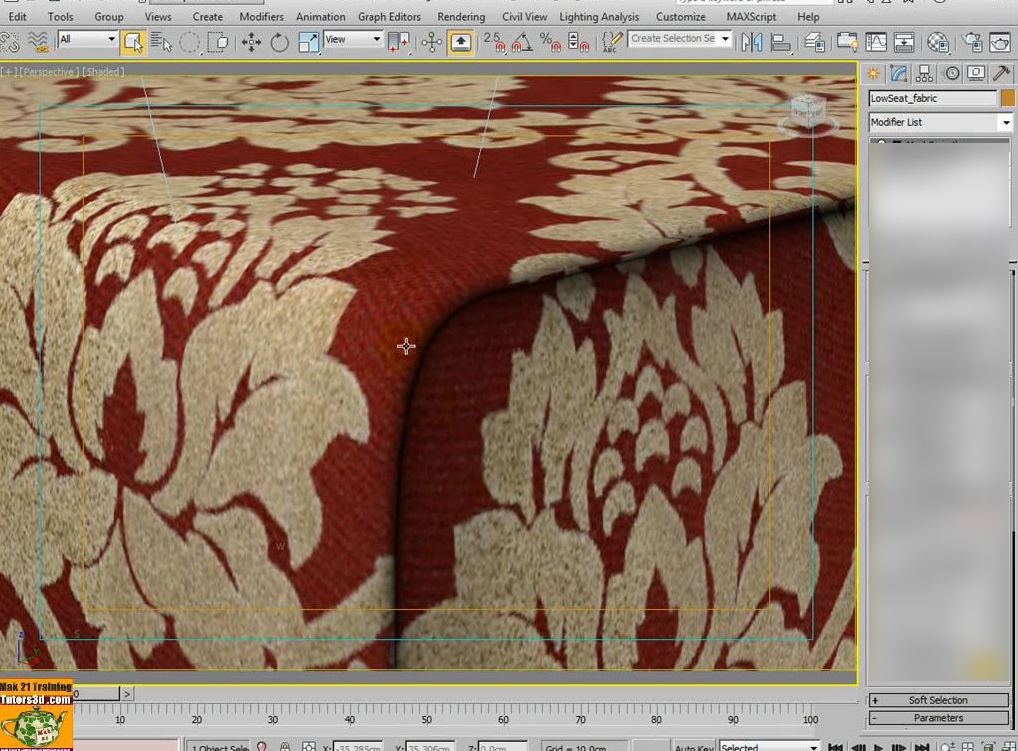Open the All selection filter dropdown
Image resolution: width=1018 pixels, height=751 pixels.
[87, 40]
